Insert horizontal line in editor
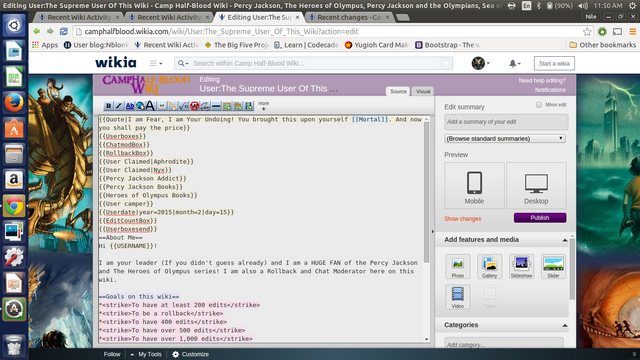640x360 pixels. 216,106
